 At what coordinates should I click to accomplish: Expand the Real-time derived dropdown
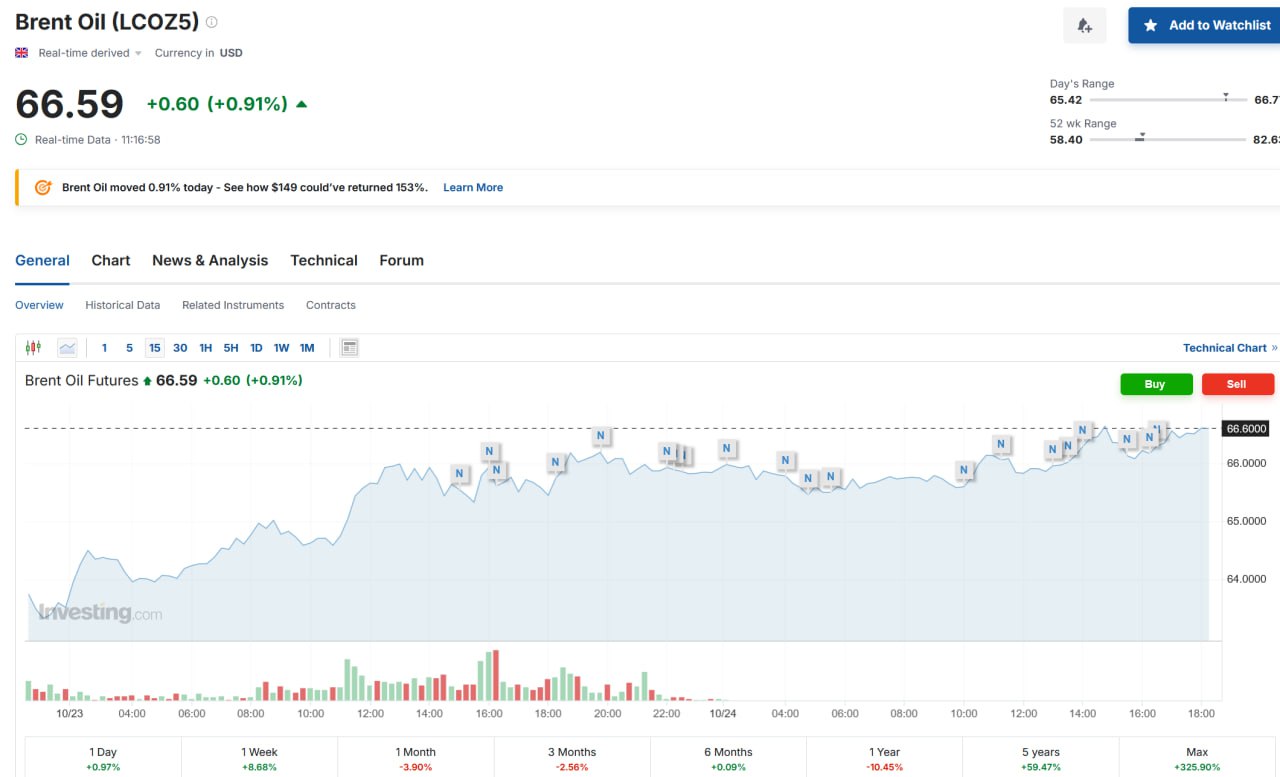coord(138,53)
